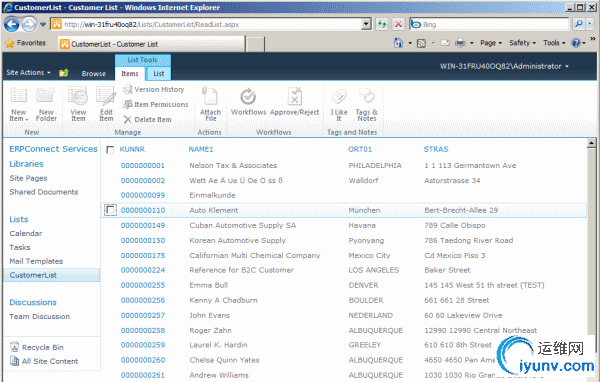Screen dimensions: 600x382
Task: Open customer link 0000000001
Action: tap(142, 165)
